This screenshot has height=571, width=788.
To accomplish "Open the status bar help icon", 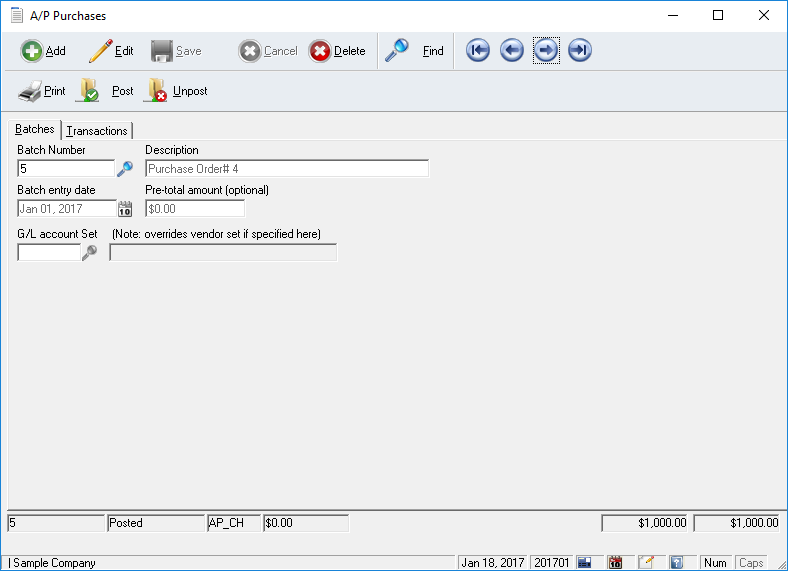I will click(x=676, y=563).
